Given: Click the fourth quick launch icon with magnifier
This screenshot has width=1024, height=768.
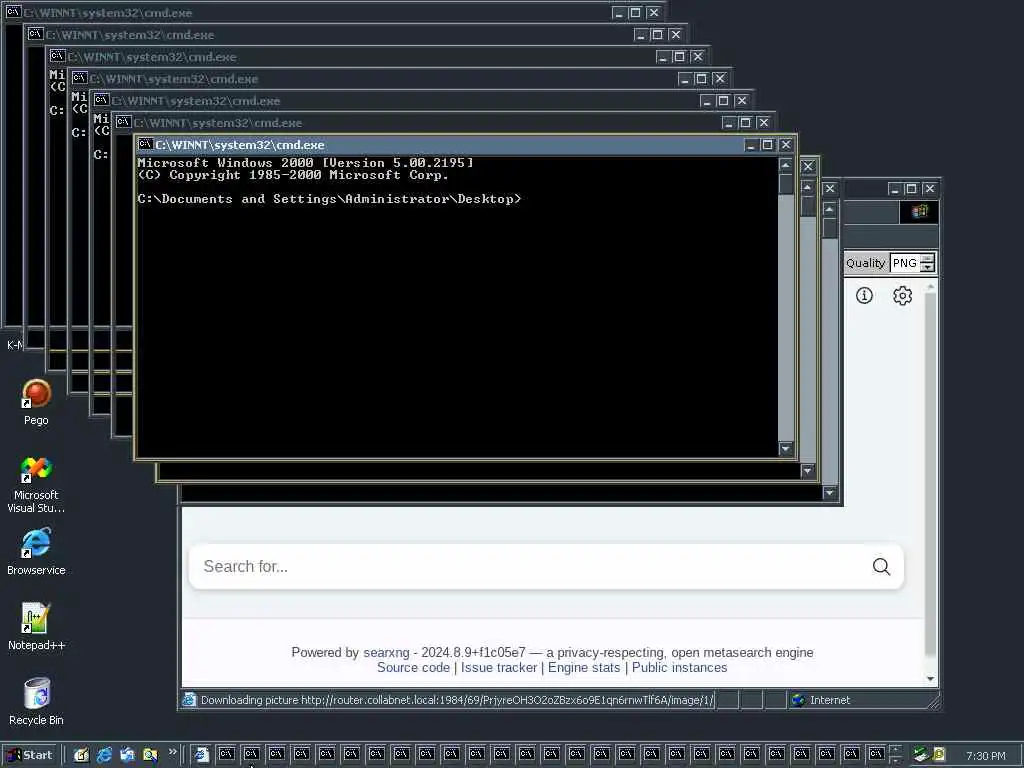Looking at the screenshot, I should pyautogui.click(x=150, y=755).
